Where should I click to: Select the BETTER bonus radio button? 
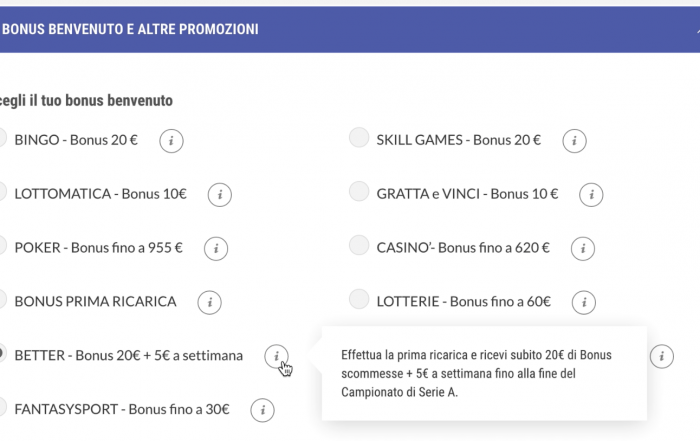[2, 353]
